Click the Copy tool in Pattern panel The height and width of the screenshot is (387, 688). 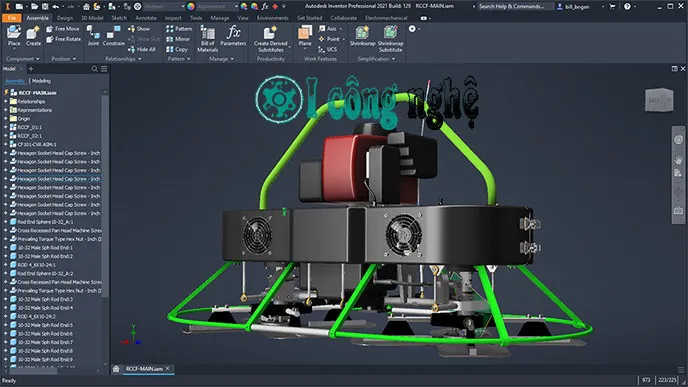(177, 50)
